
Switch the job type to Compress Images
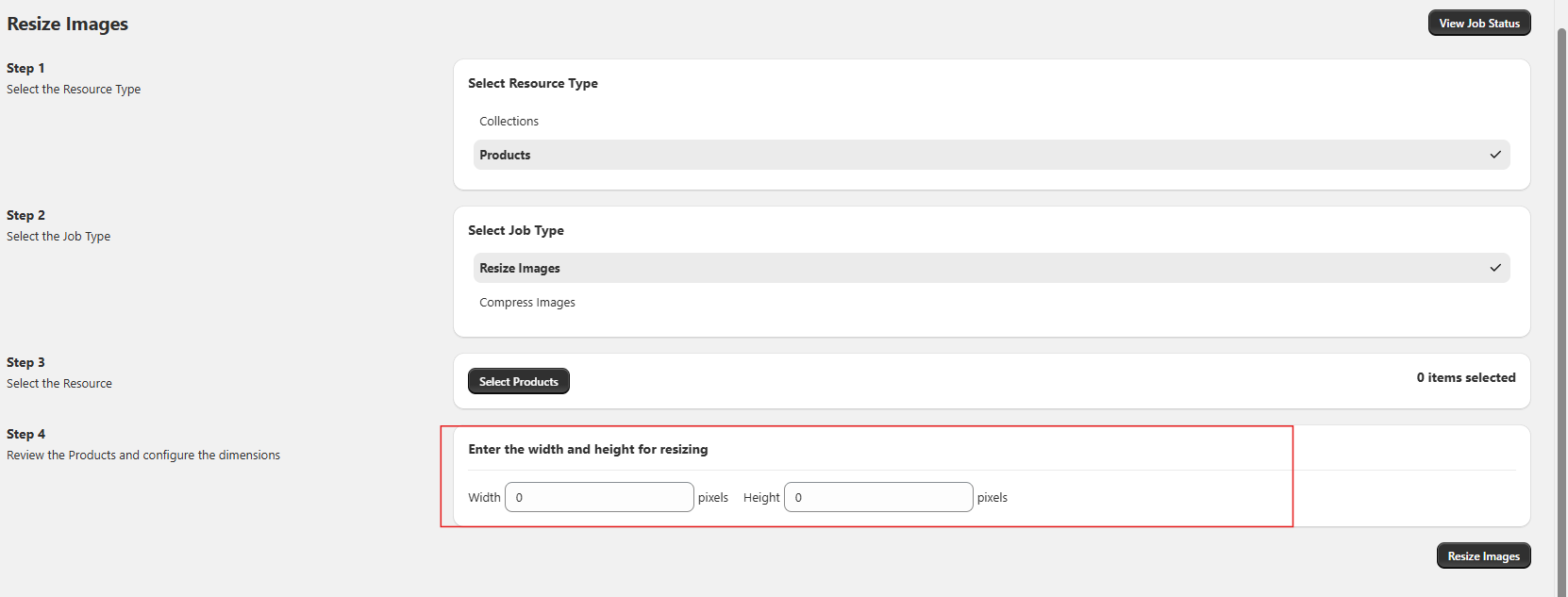[x=526, y=303]
